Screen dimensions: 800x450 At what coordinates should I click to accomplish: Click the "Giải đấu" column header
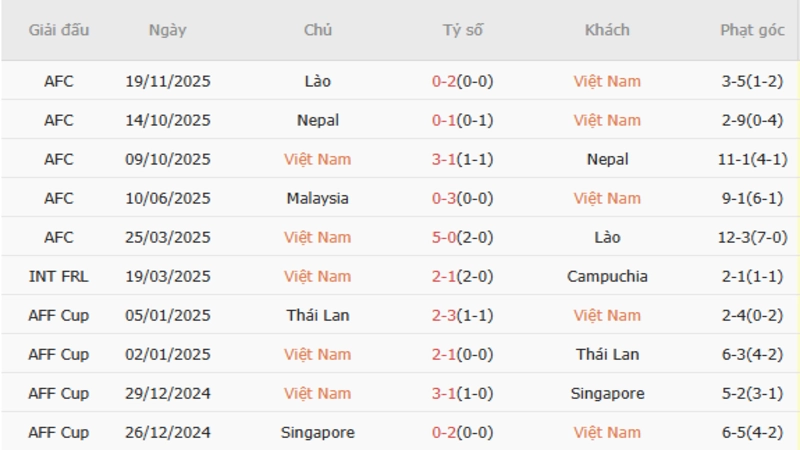pyautogui.click(x=59, y=30)
